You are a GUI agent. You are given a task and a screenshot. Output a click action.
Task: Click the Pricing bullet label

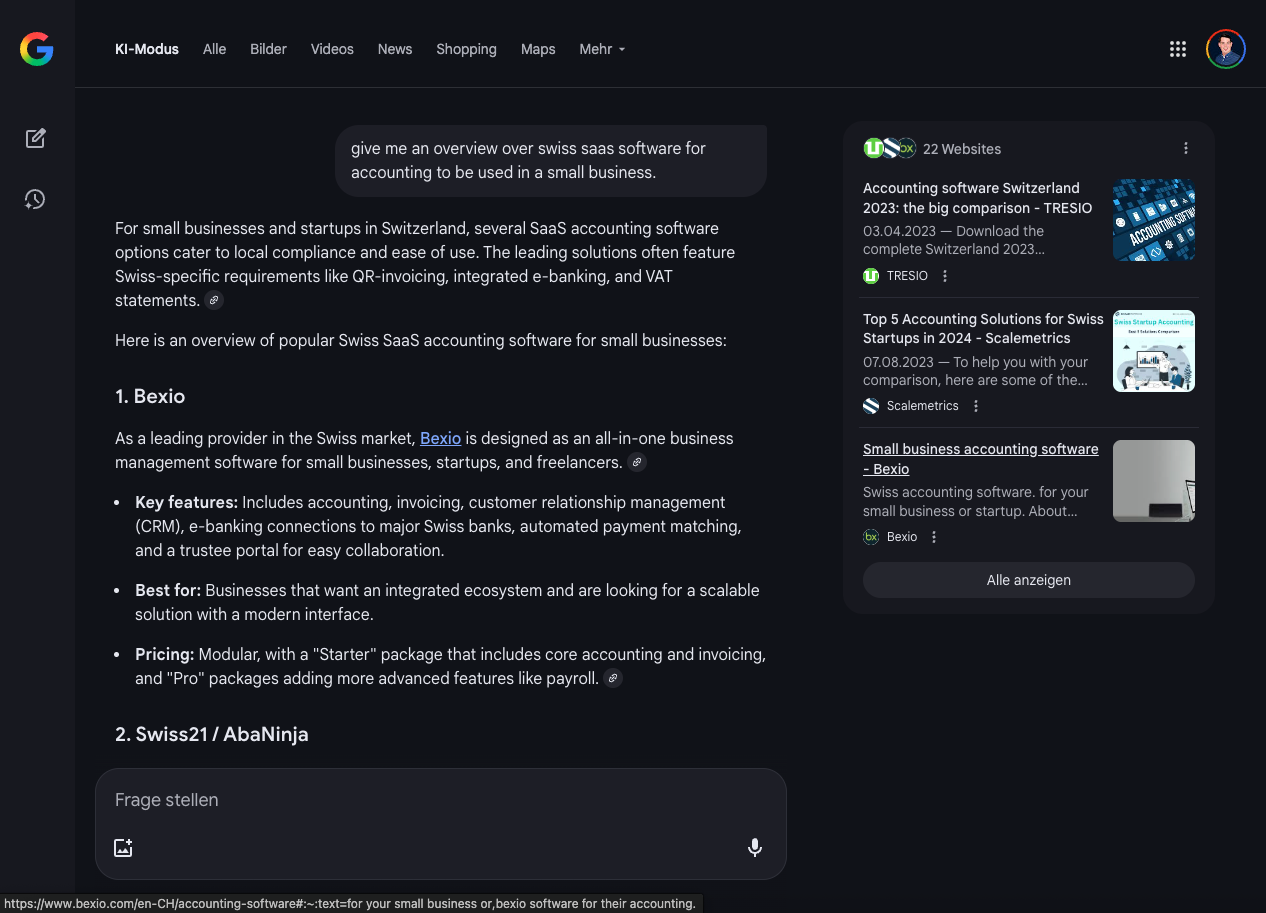pos(165,654)
